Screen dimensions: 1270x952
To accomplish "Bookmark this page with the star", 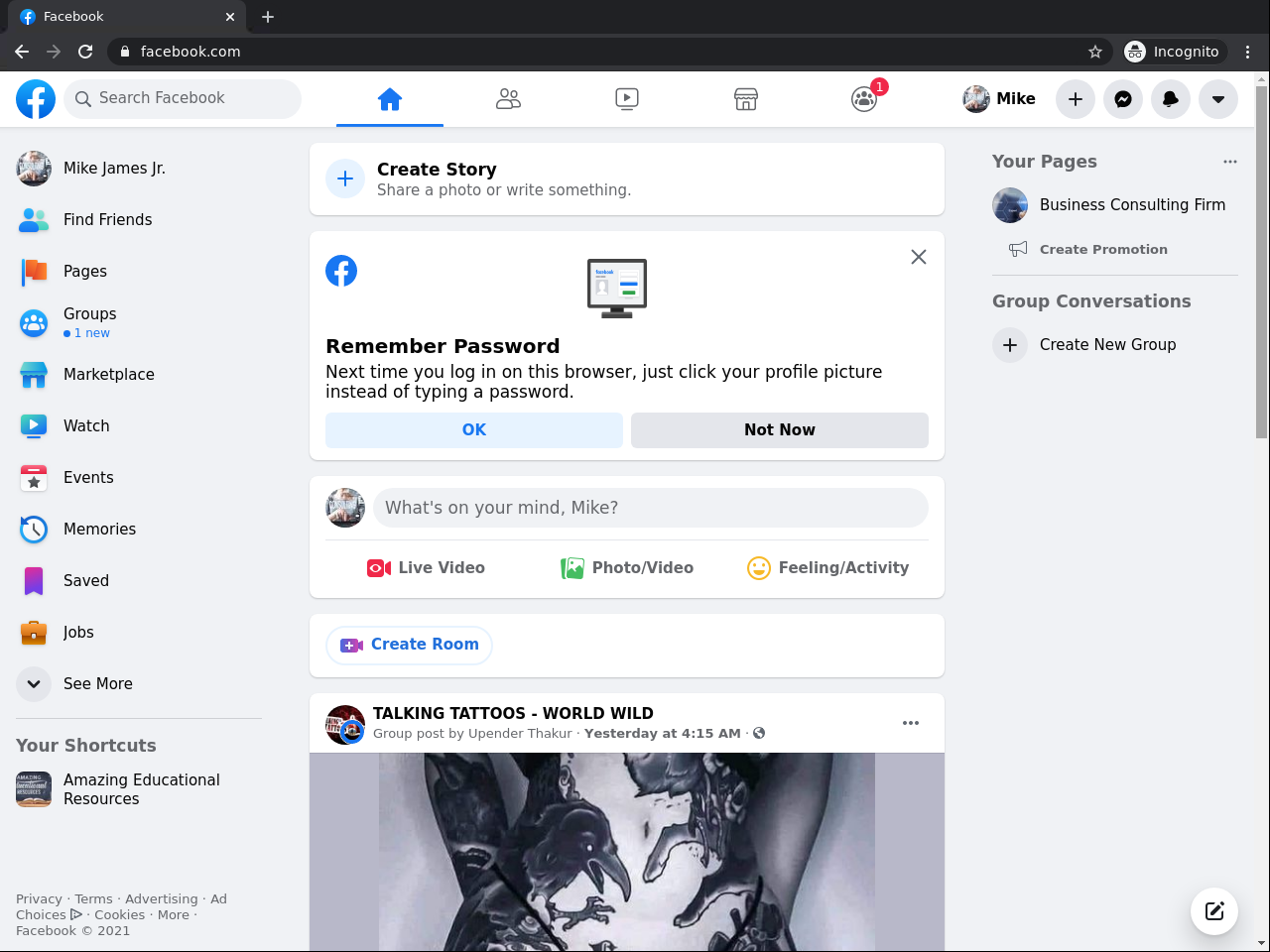I will point(1095,52).
